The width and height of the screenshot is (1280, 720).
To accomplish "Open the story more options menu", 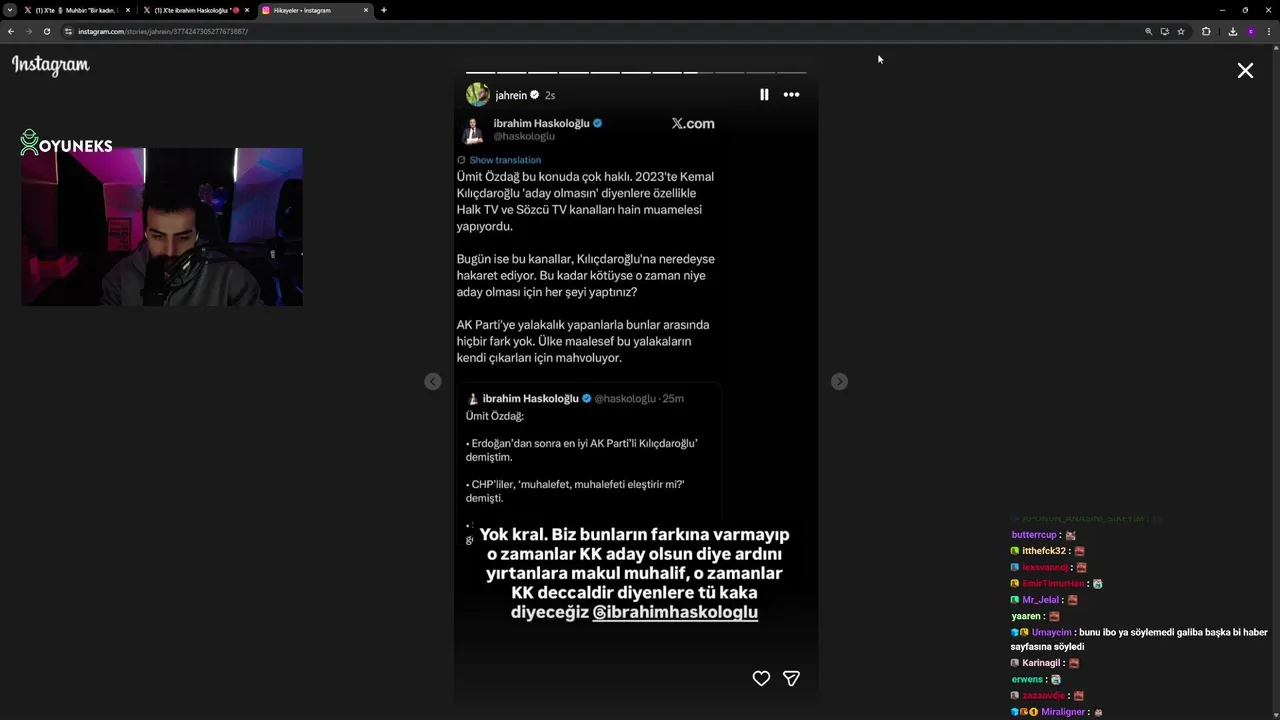I will tap(791, 95).
